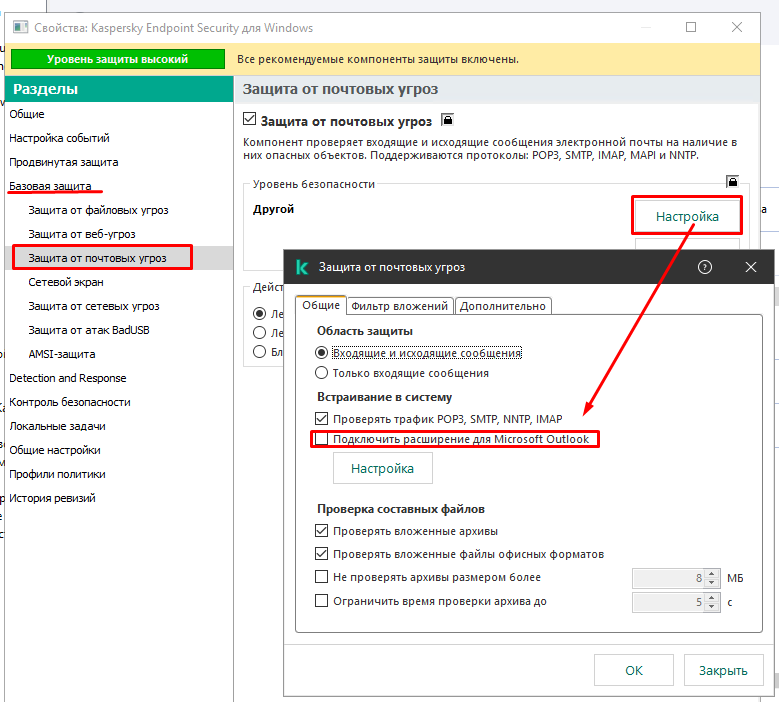Enable Не проверять архивы размером более
The height and width of the screenshot is (702, 779).
point(321,577)
